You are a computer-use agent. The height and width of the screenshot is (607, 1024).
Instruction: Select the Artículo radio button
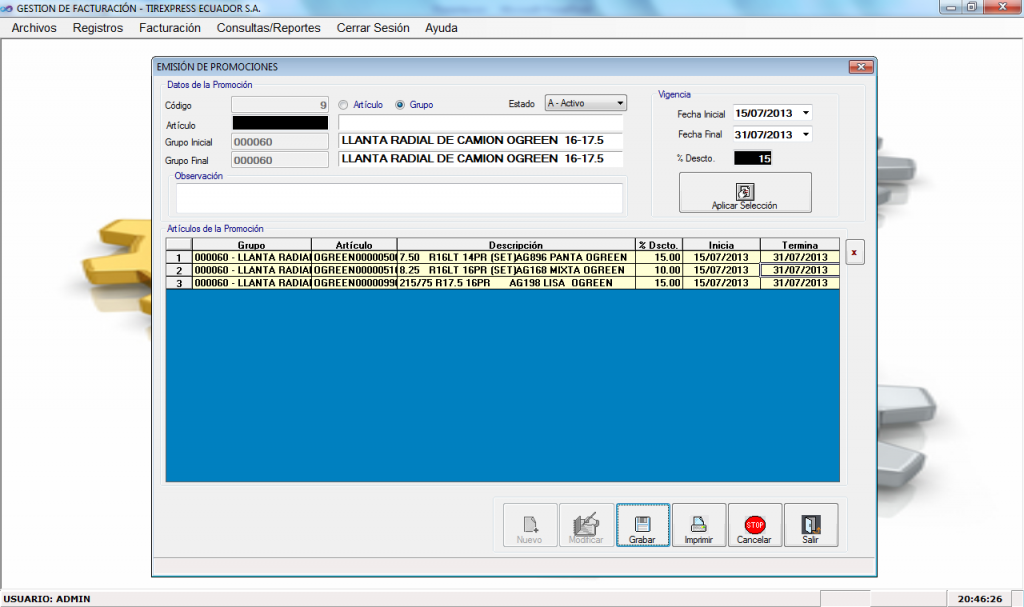tap(343, 104)
